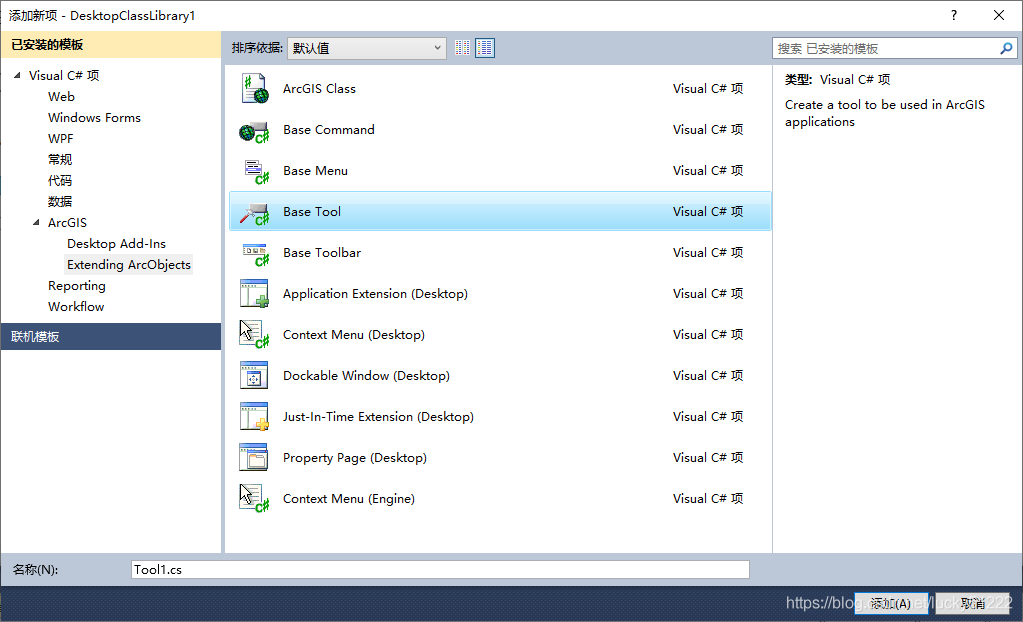Select Dockable Window (Desktop) label

point(367,376)
